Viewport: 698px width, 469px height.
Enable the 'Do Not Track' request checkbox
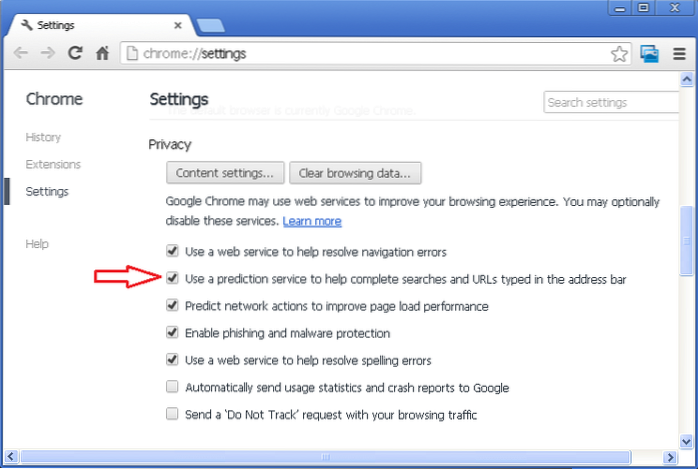tap(173, 414)
